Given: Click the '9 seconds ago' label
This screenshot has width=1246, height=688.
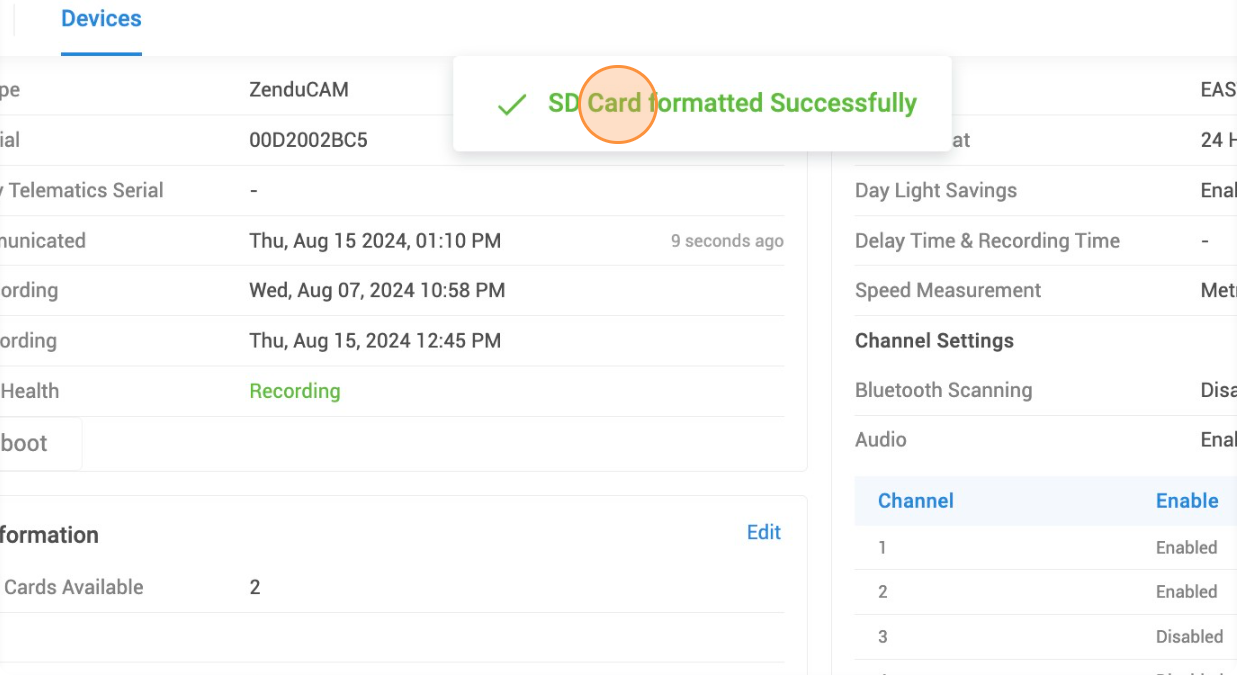Looking at the screenshot, I should (x=727, y=241).
